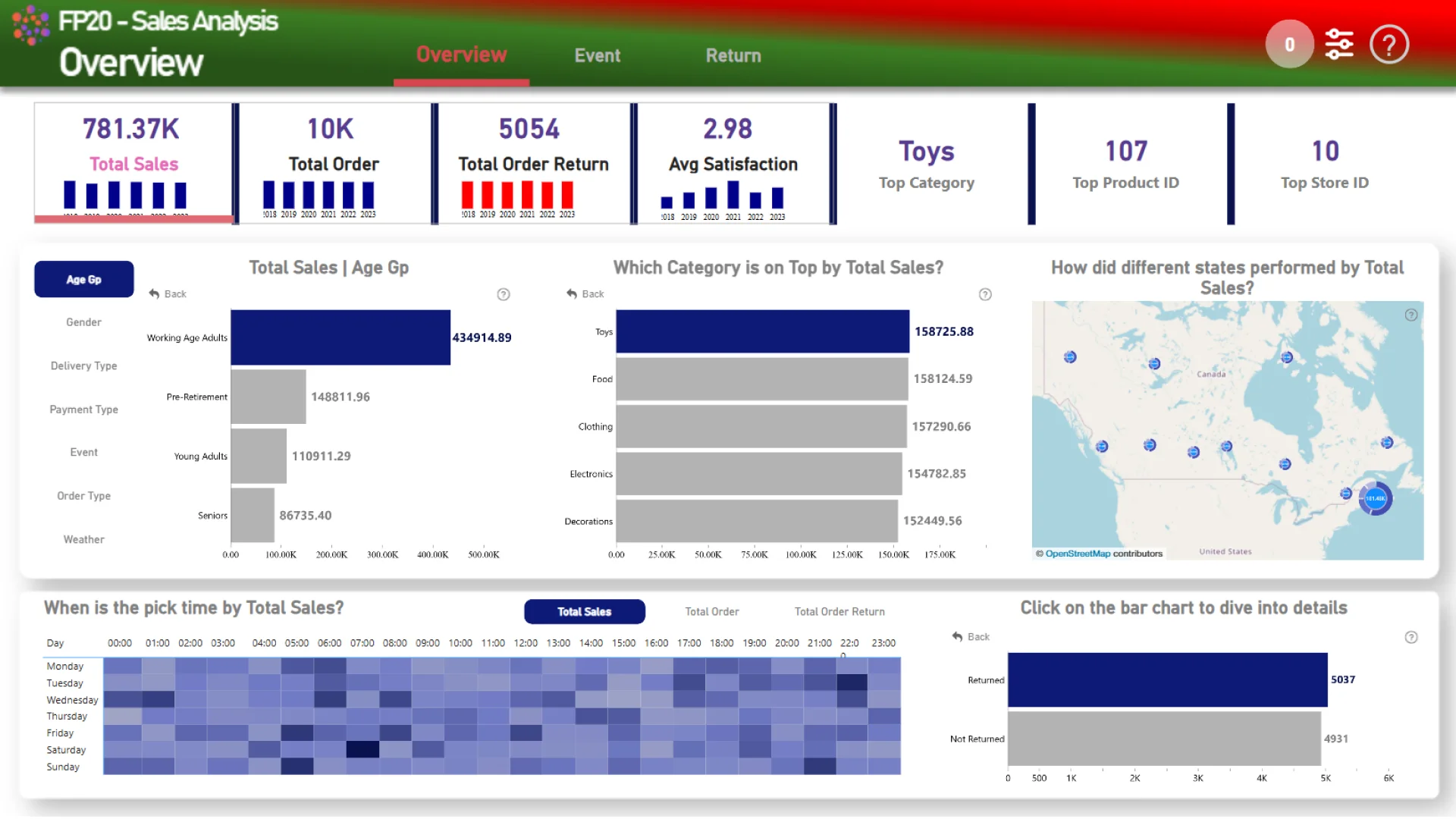Click the 12:00 column header in heatmap
The width and height of the screenshot is (1456, 819).
(526, 643)
